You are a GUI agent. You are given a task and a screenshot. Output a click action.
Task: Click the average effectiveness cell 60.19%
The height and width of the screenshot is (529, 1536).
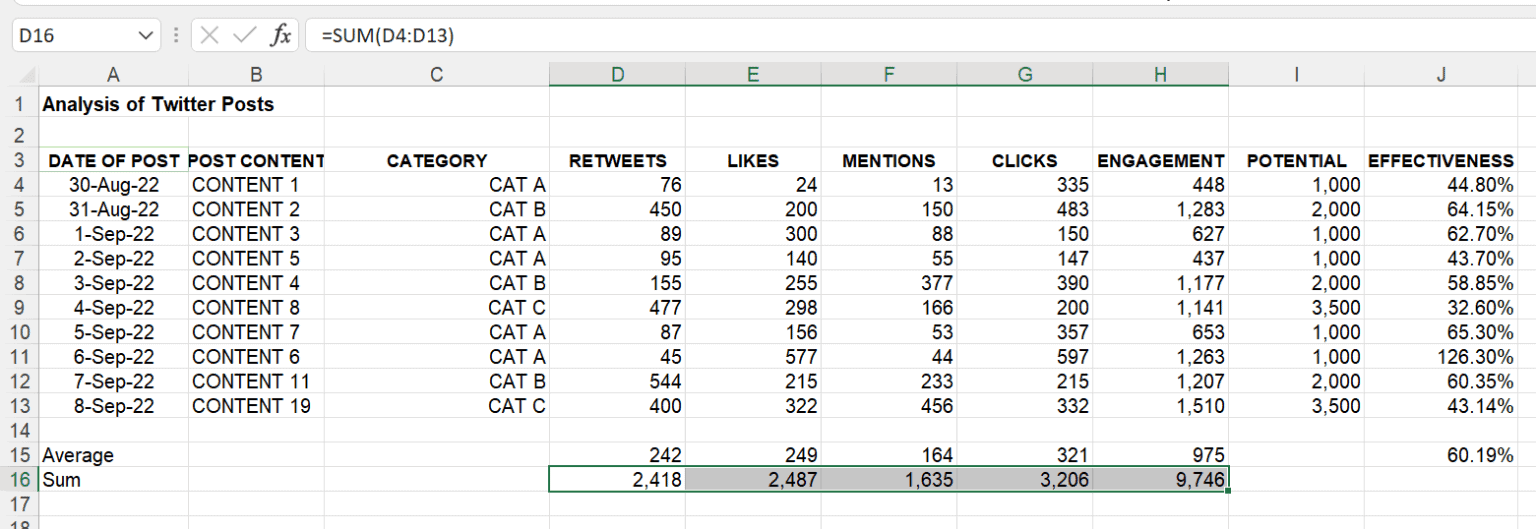click(x=1440, y=455)
